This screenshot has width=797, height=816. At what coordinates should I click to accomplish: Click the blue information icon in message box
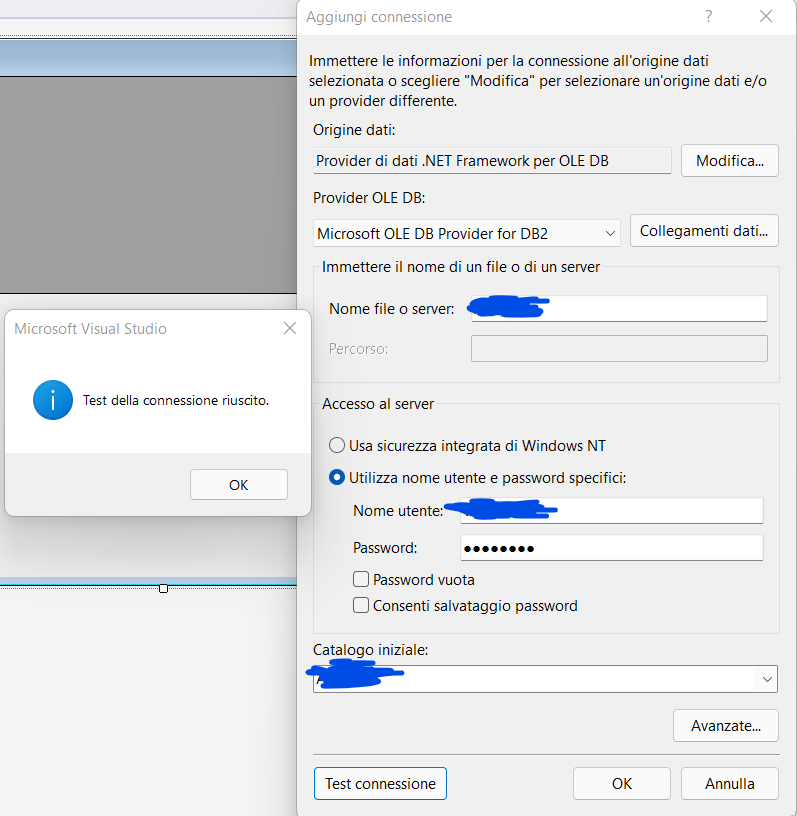pyautogui.click(x=52, y=400)
